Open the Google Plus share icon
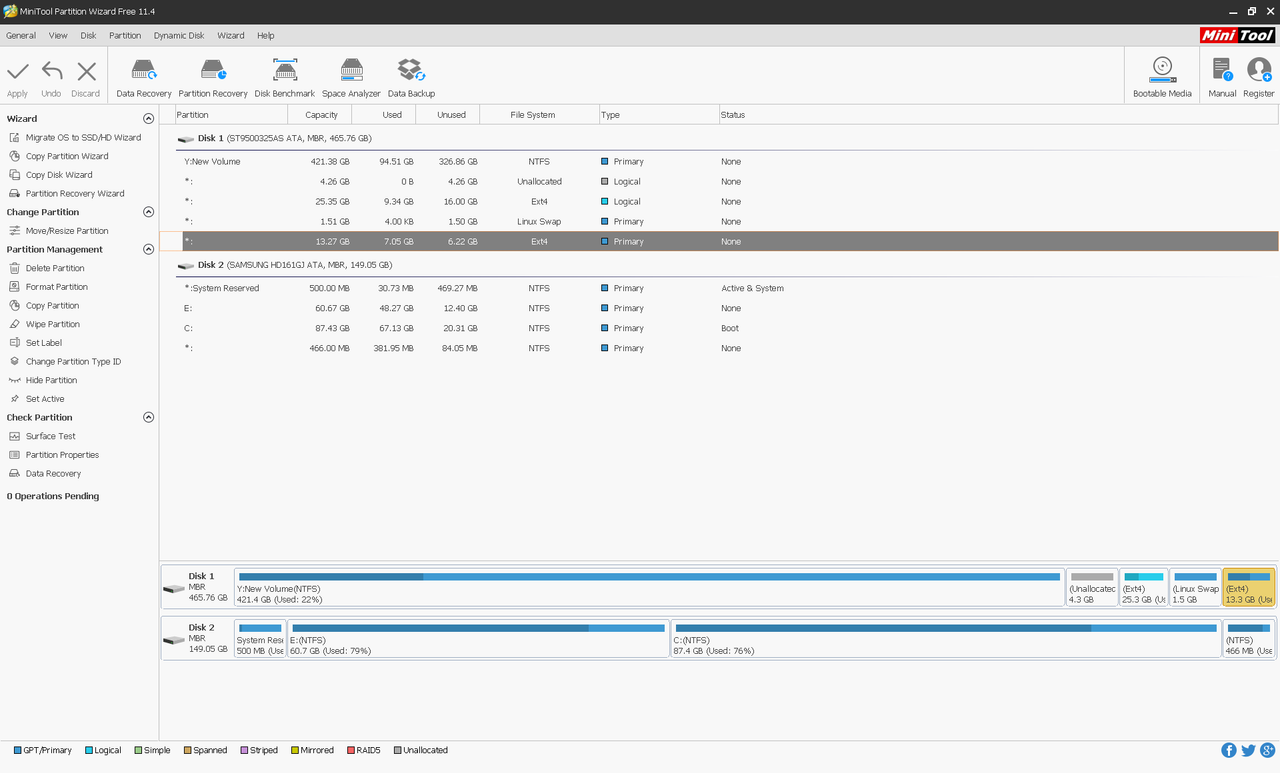The width and height of the screenshot is (1280, 773). [1267, 750]
